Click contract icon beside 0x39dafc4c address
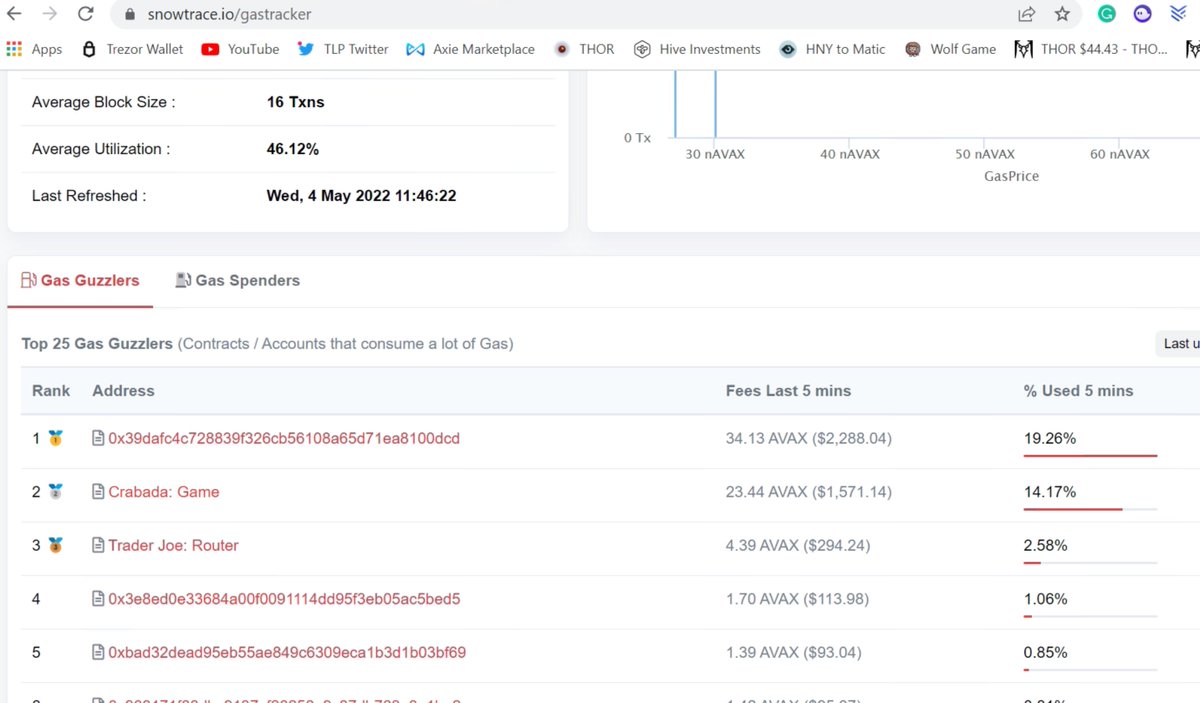Image resolution: width=1200 pixels, height=703 pixels. coord(98,438)
